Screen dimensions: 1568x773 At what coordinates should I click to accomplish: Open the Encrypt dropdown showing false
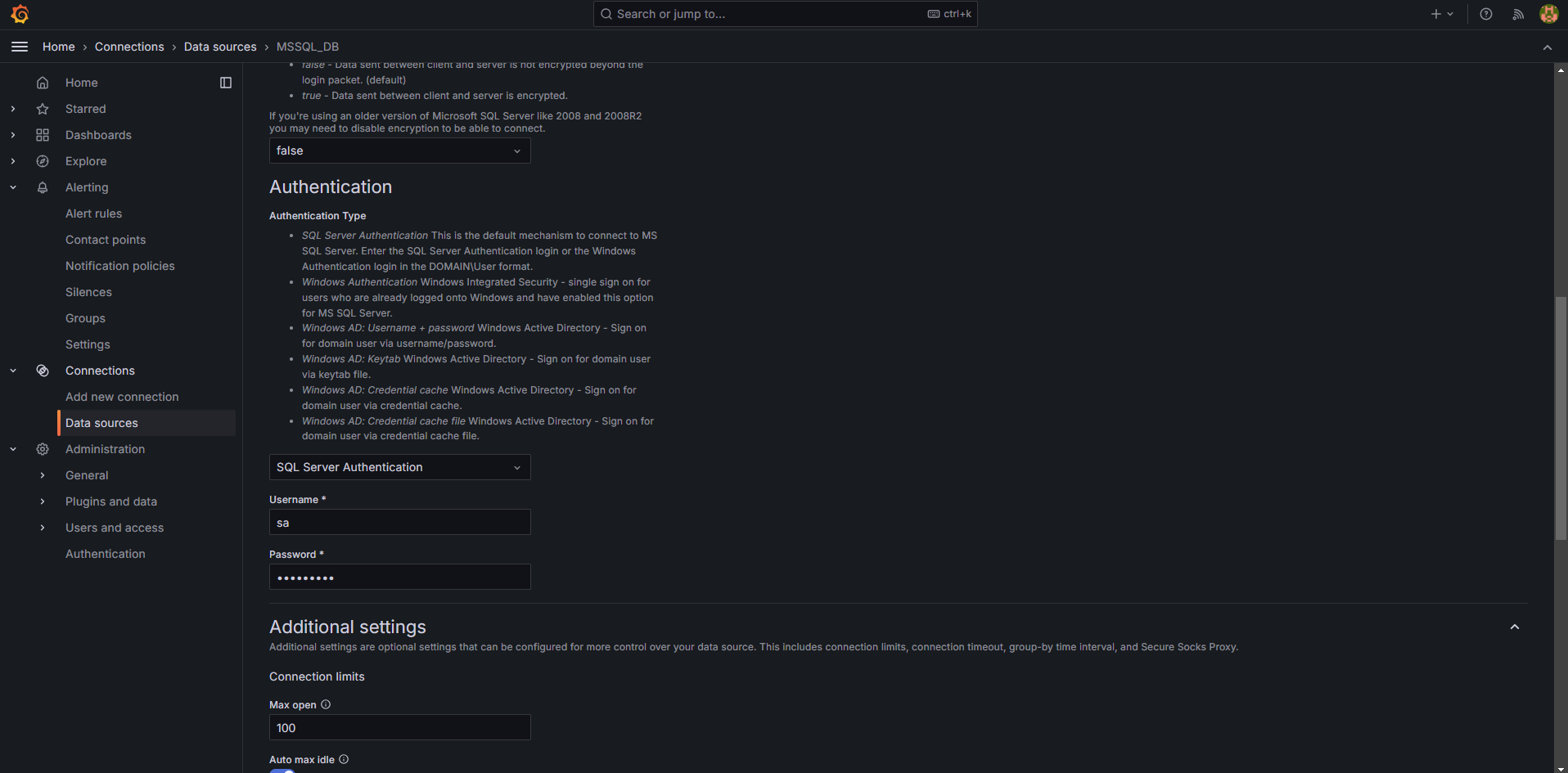[399, 151]
